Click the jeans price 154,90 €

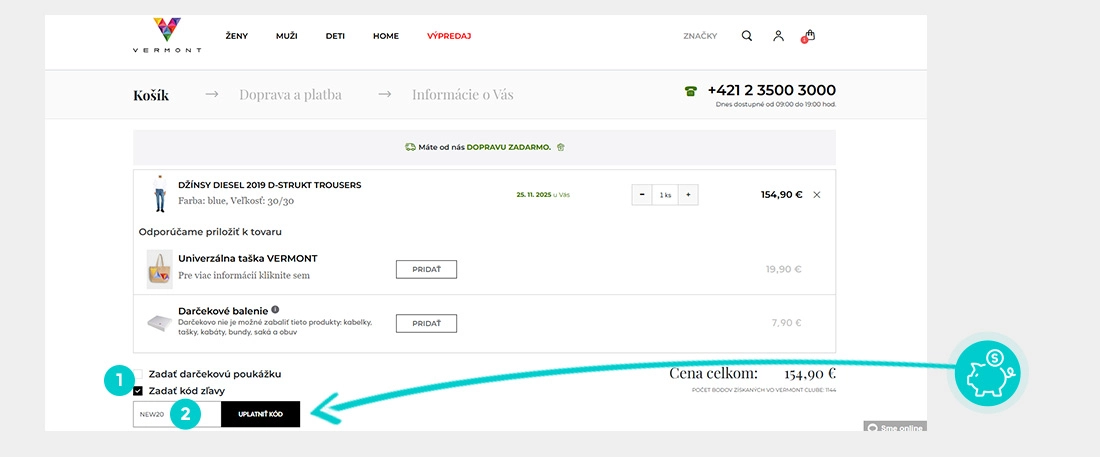[x=782, y=195]
